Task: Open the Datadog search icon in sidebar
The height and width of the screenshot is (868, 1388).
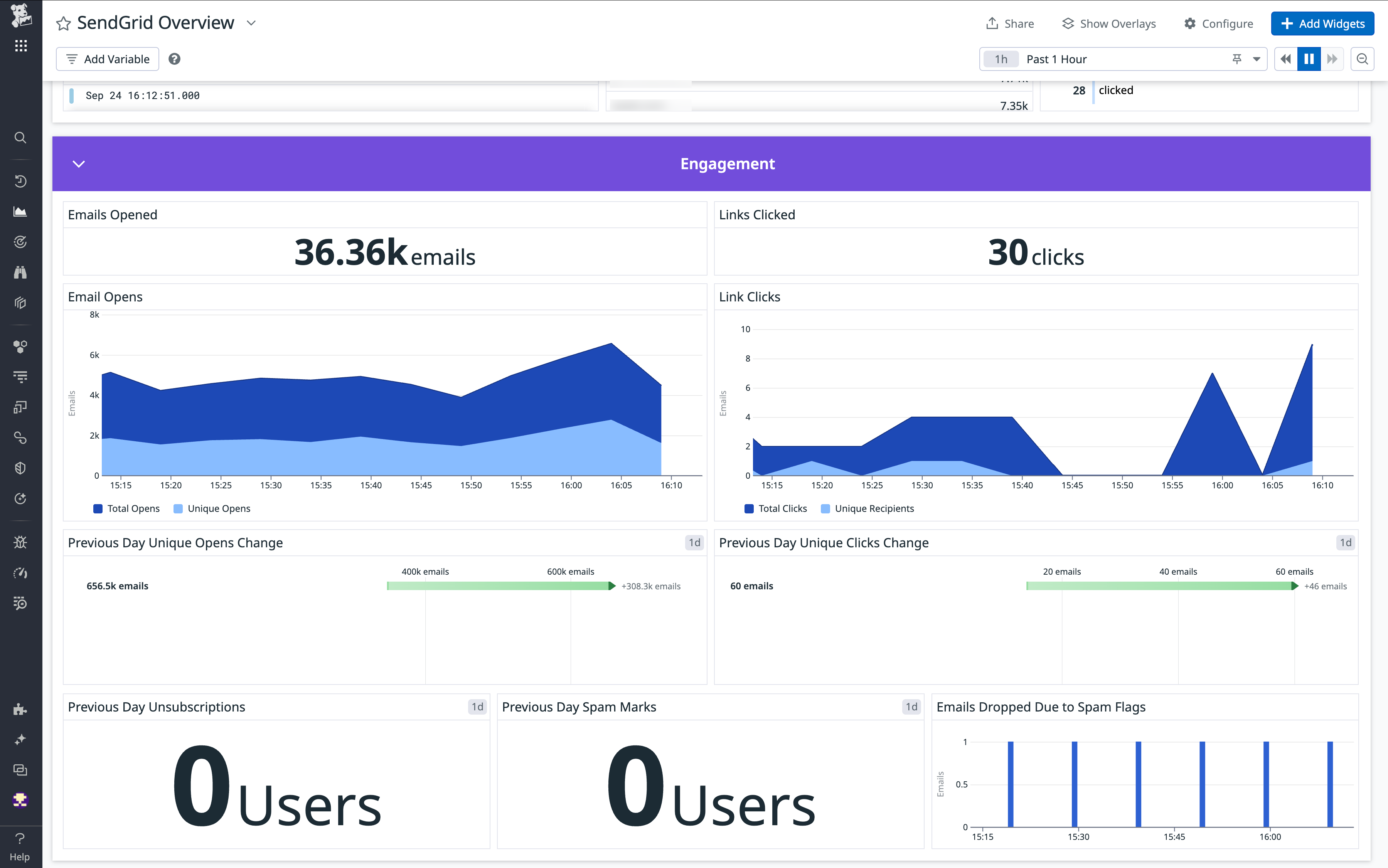Action: pyautogui.click(x=21, y=138)
